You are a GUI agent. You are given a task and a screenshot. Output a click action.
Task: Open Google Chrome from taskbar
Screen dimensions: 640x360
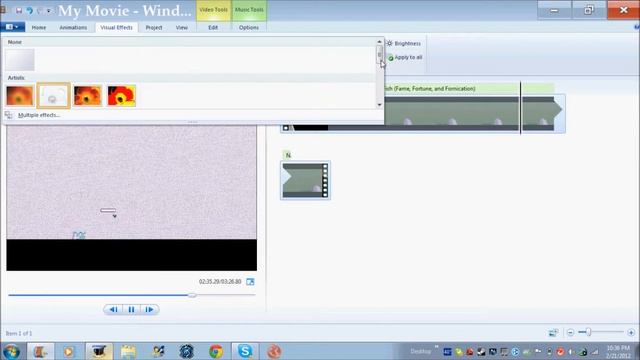(216, 351)
